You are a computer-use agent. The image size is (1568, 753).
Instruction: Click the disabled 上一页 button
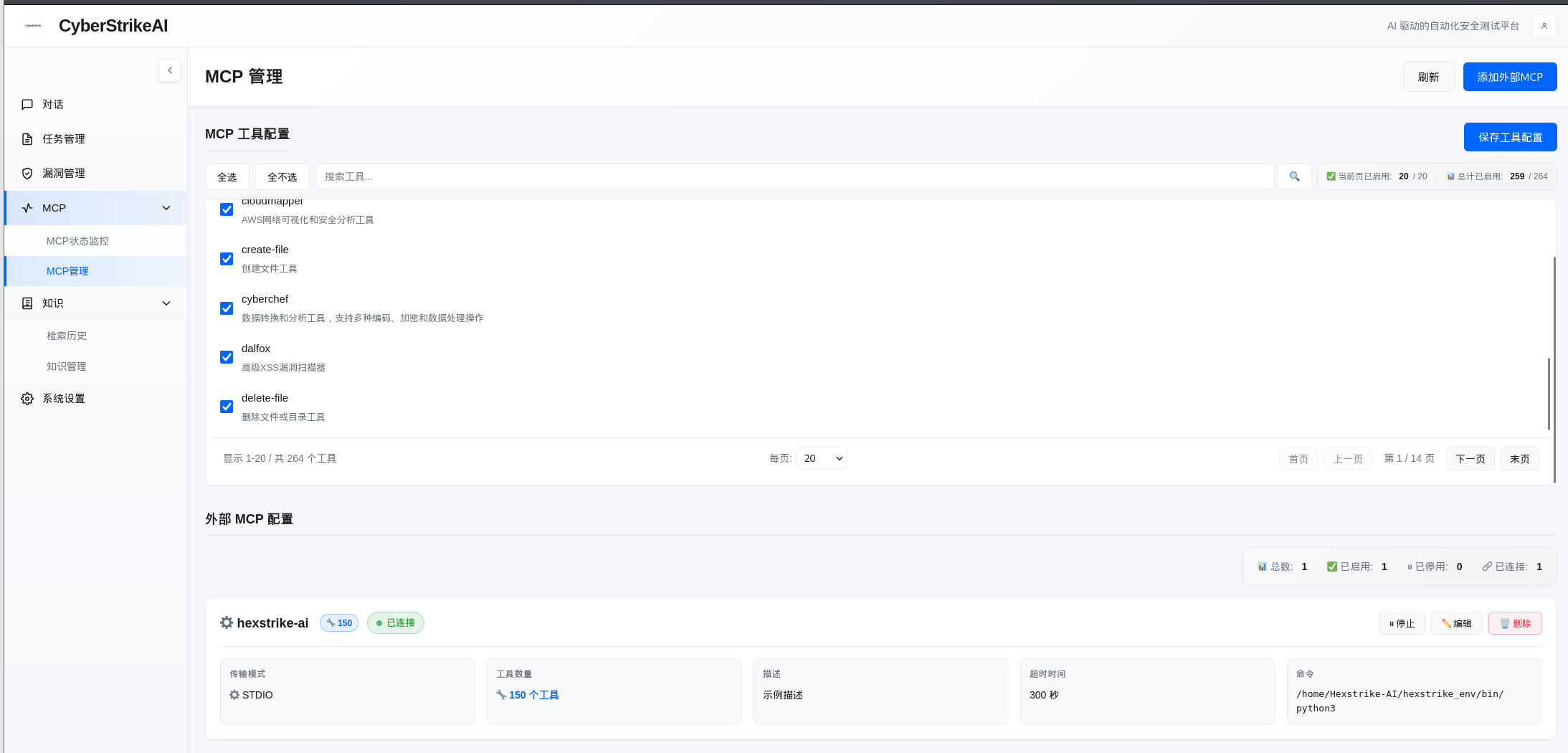coord(1348,458)
